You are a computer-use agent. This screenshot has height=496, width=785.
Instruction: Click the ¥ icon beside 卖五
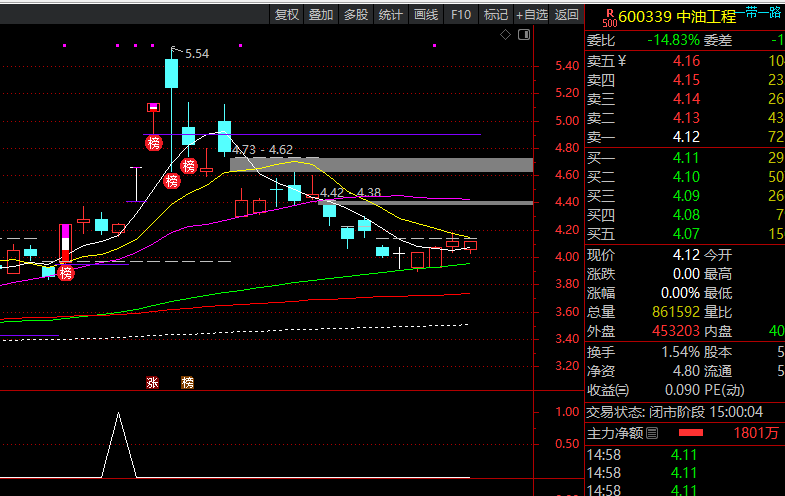coord(621,61)
